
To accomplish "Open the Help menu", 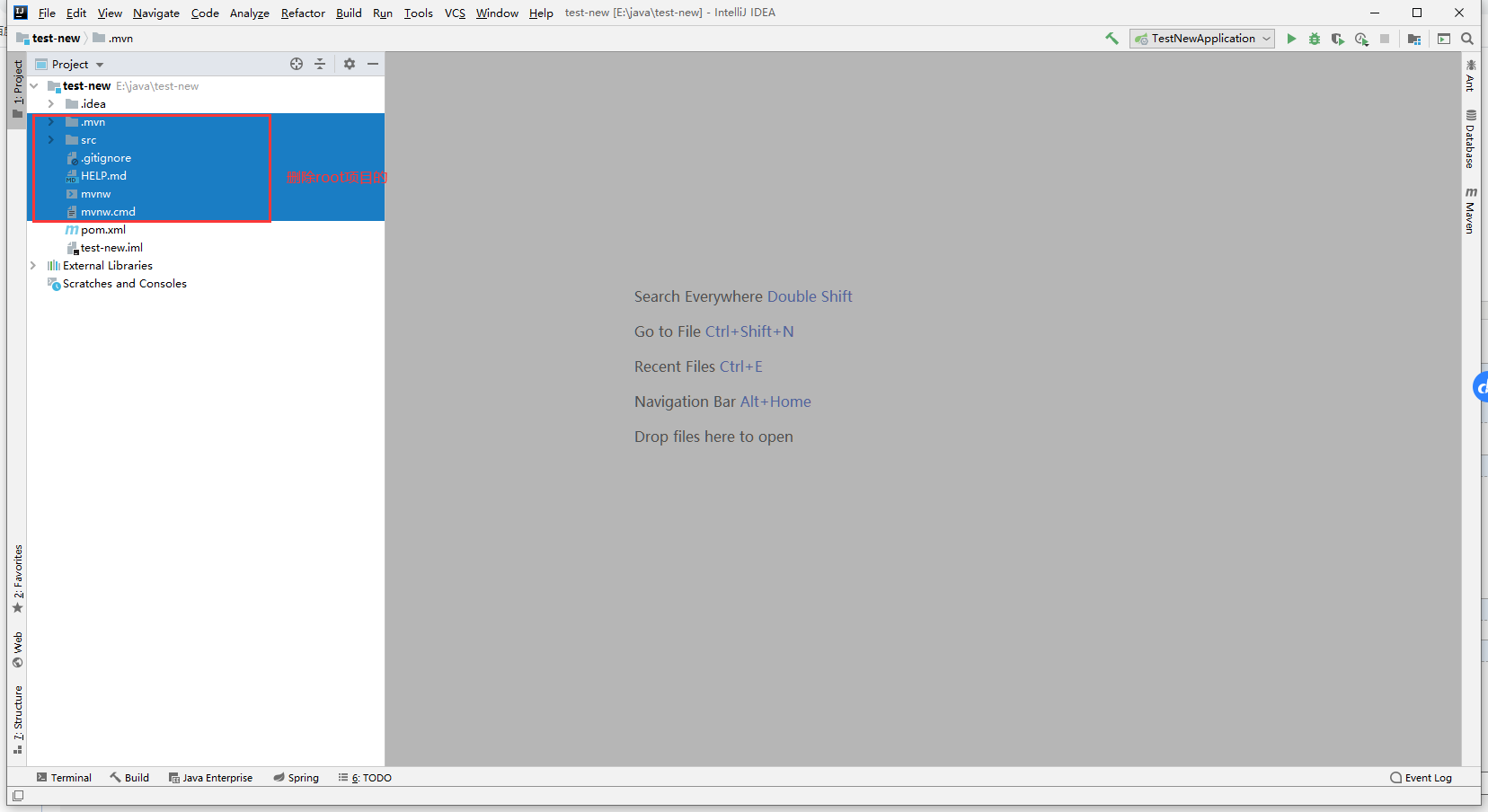I will pyautogui.click(x=541, y=13).
